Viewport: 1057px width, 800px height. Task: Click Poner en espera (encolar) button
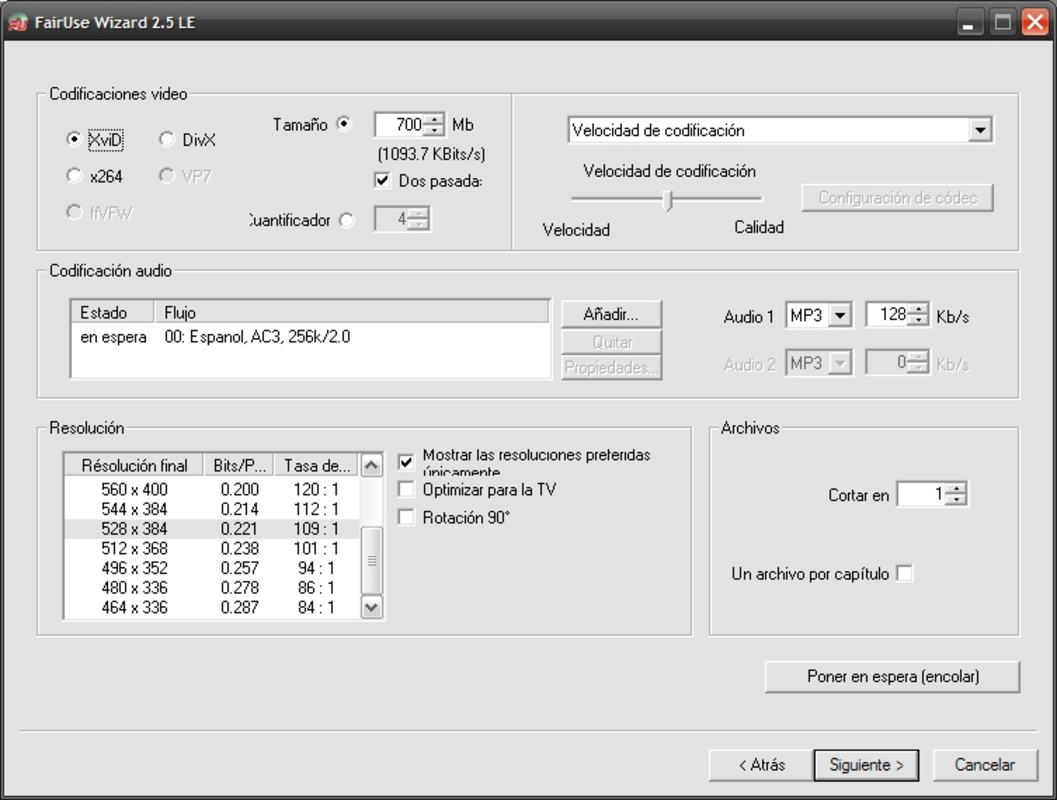[x=893, y=677]
